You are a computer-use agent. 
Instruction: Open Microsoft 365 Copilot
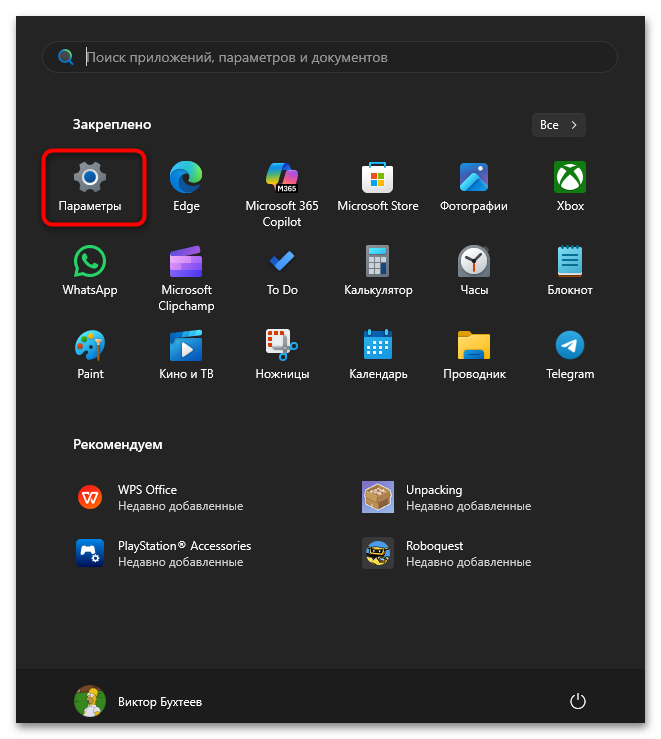282,194
